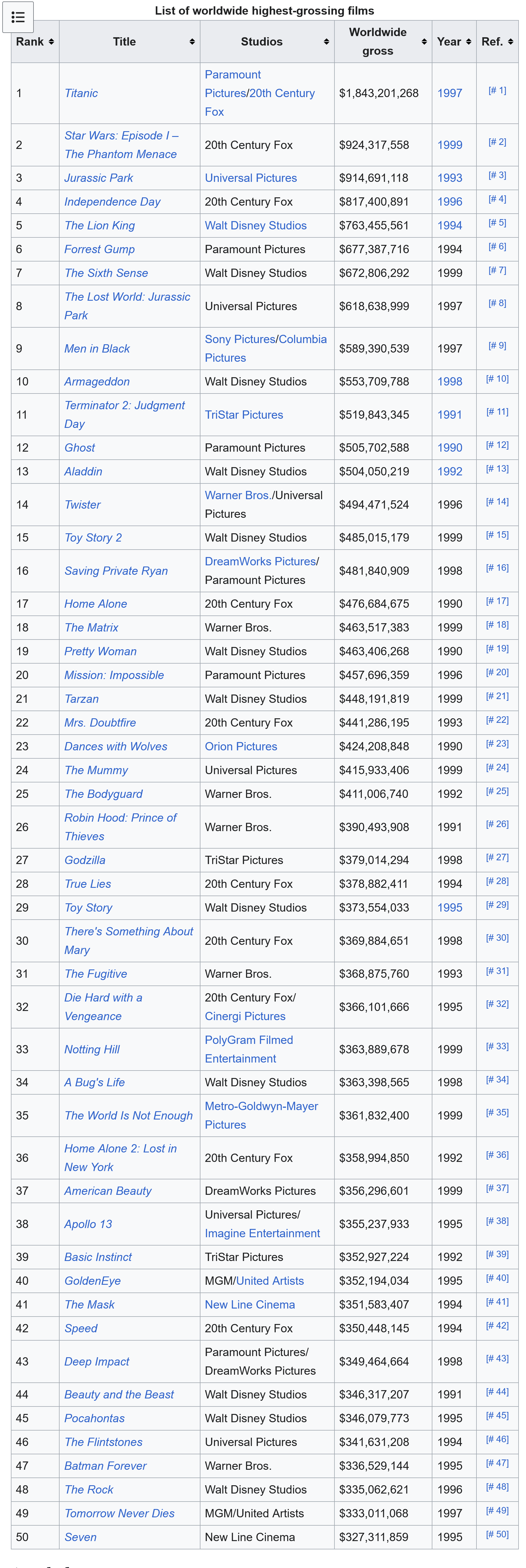Open the table of contents list icon
Viewport: 526px width, 1568px height.
(18, 17)
